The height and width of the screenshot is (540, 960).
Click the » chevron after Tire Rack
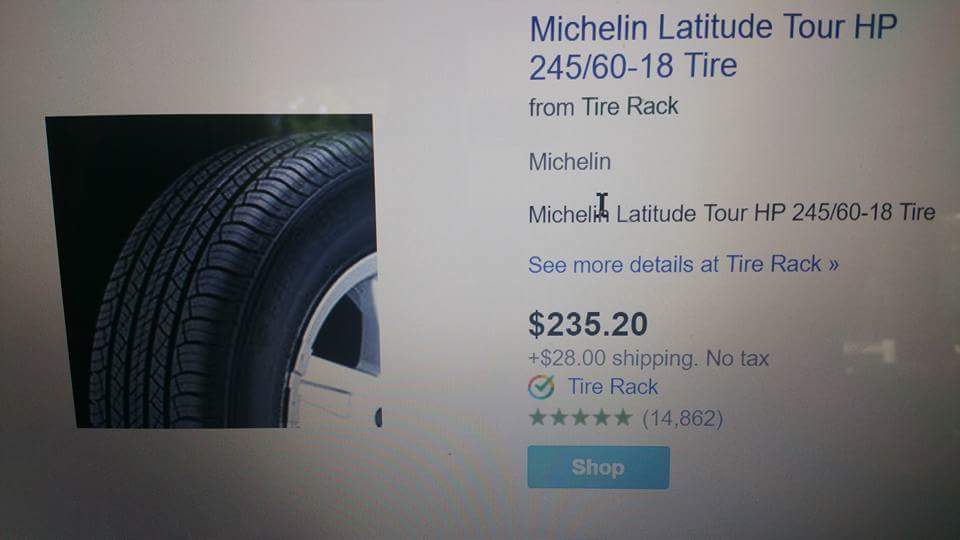tap(833, 264)
